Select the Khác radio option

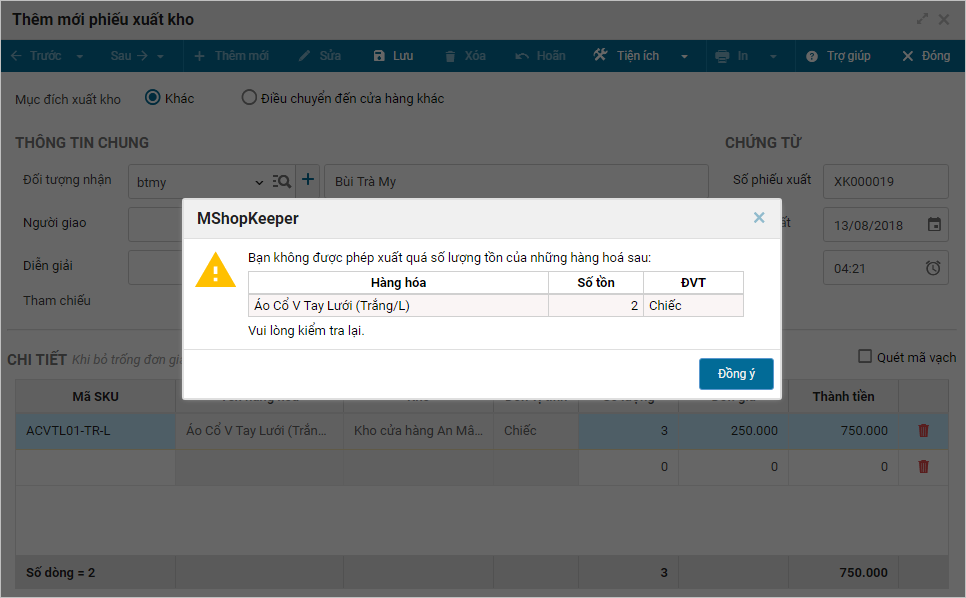click(152, 97)
